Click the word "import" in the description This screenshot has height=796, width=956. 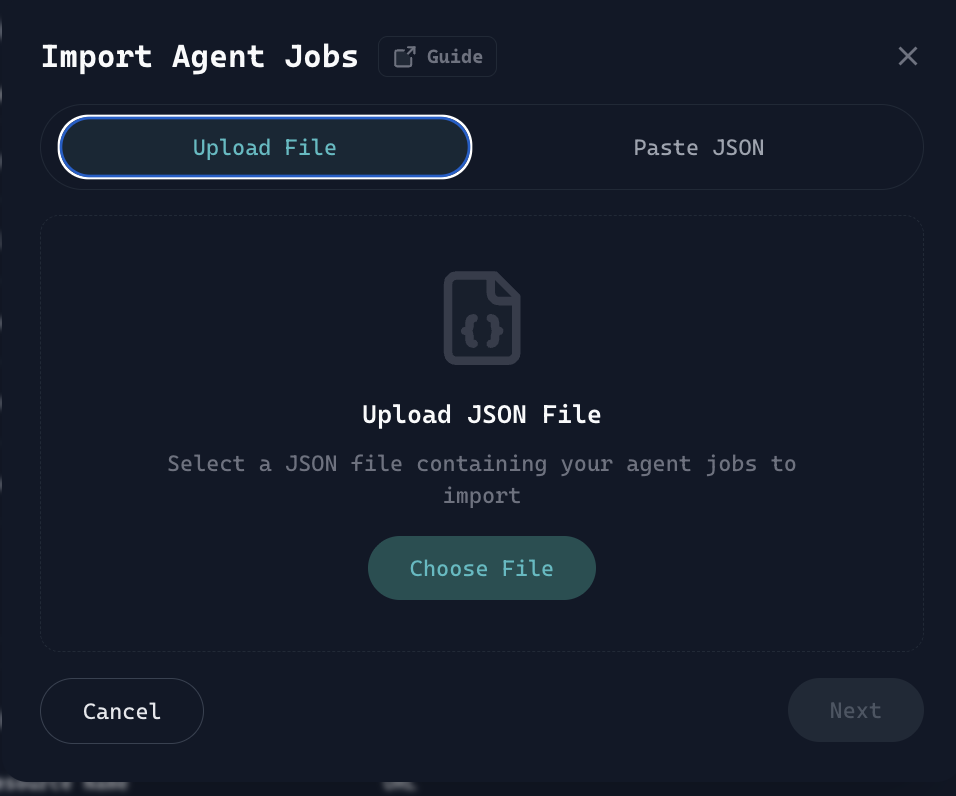pyautogui.click(x=481, y=495)
